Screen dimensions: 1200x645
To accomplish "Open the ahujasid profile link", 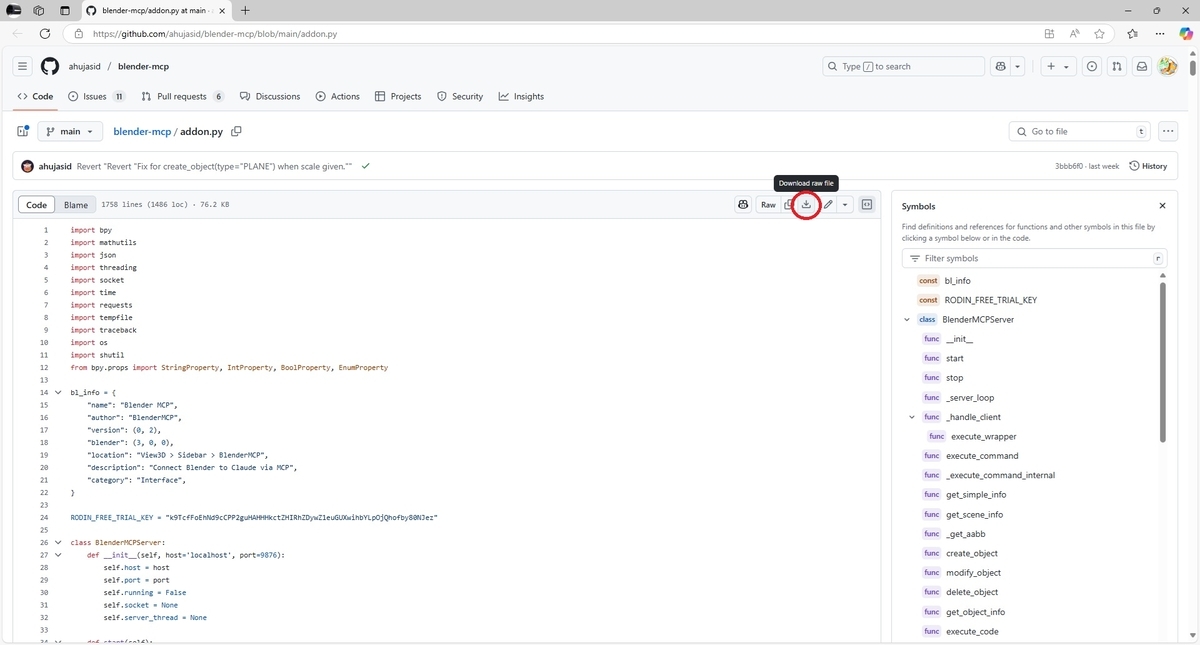I will click(82, 66).
